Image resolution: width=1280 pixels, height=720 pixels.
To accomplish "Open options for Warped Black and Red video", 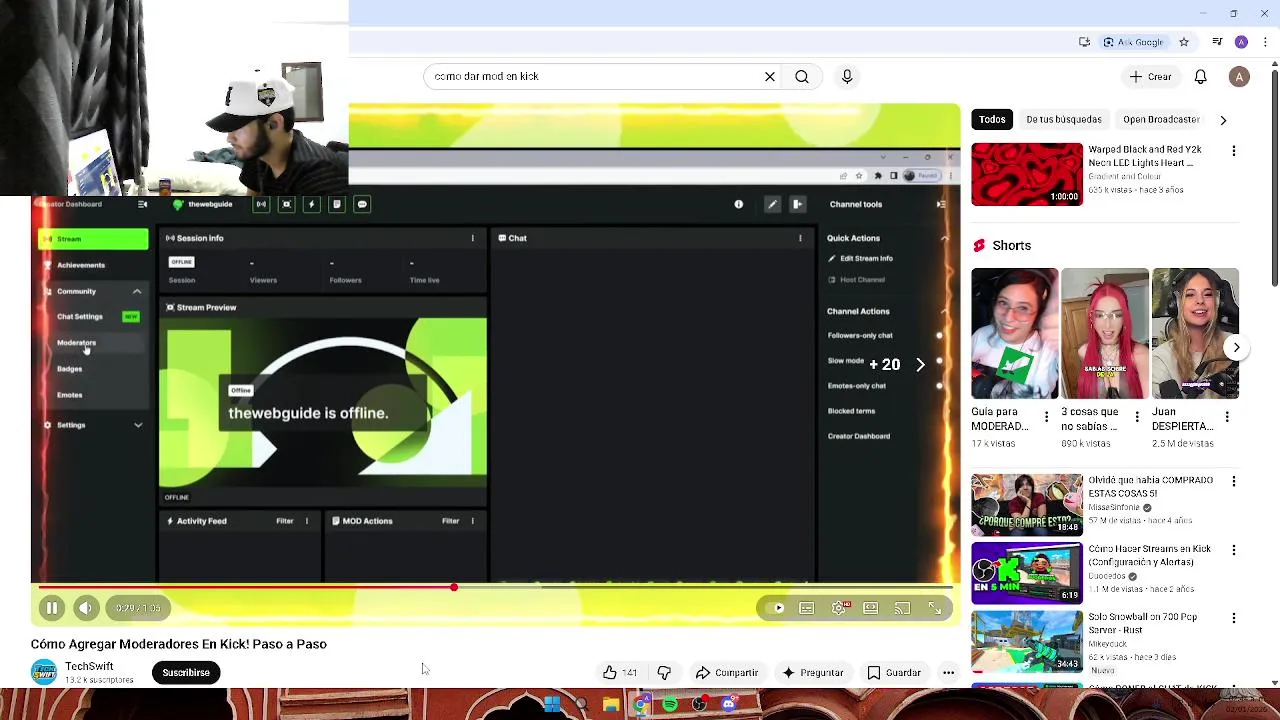I will [1234, 151].
